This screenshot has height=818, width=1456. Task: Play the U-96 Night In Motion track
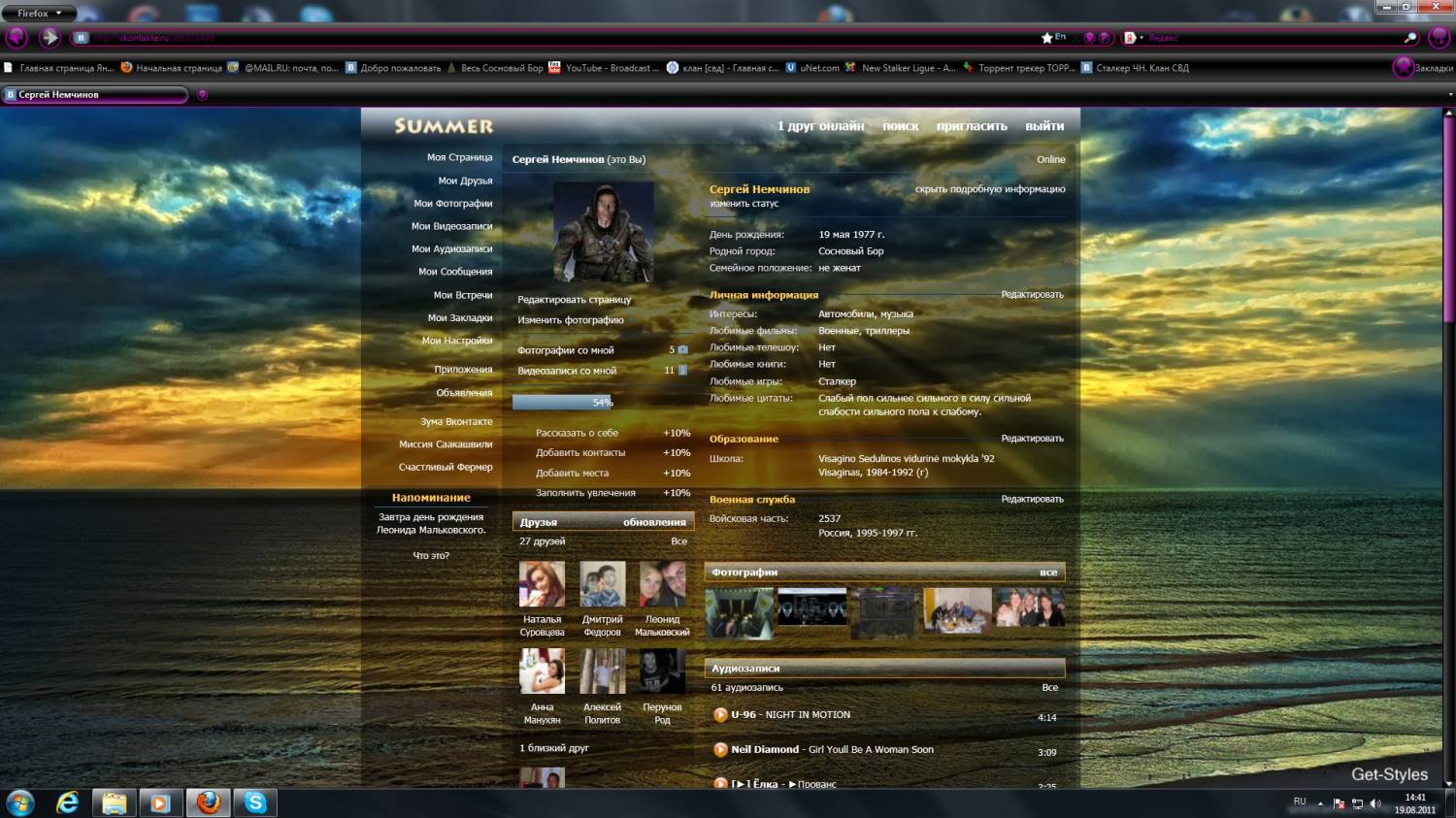(720, 715)
